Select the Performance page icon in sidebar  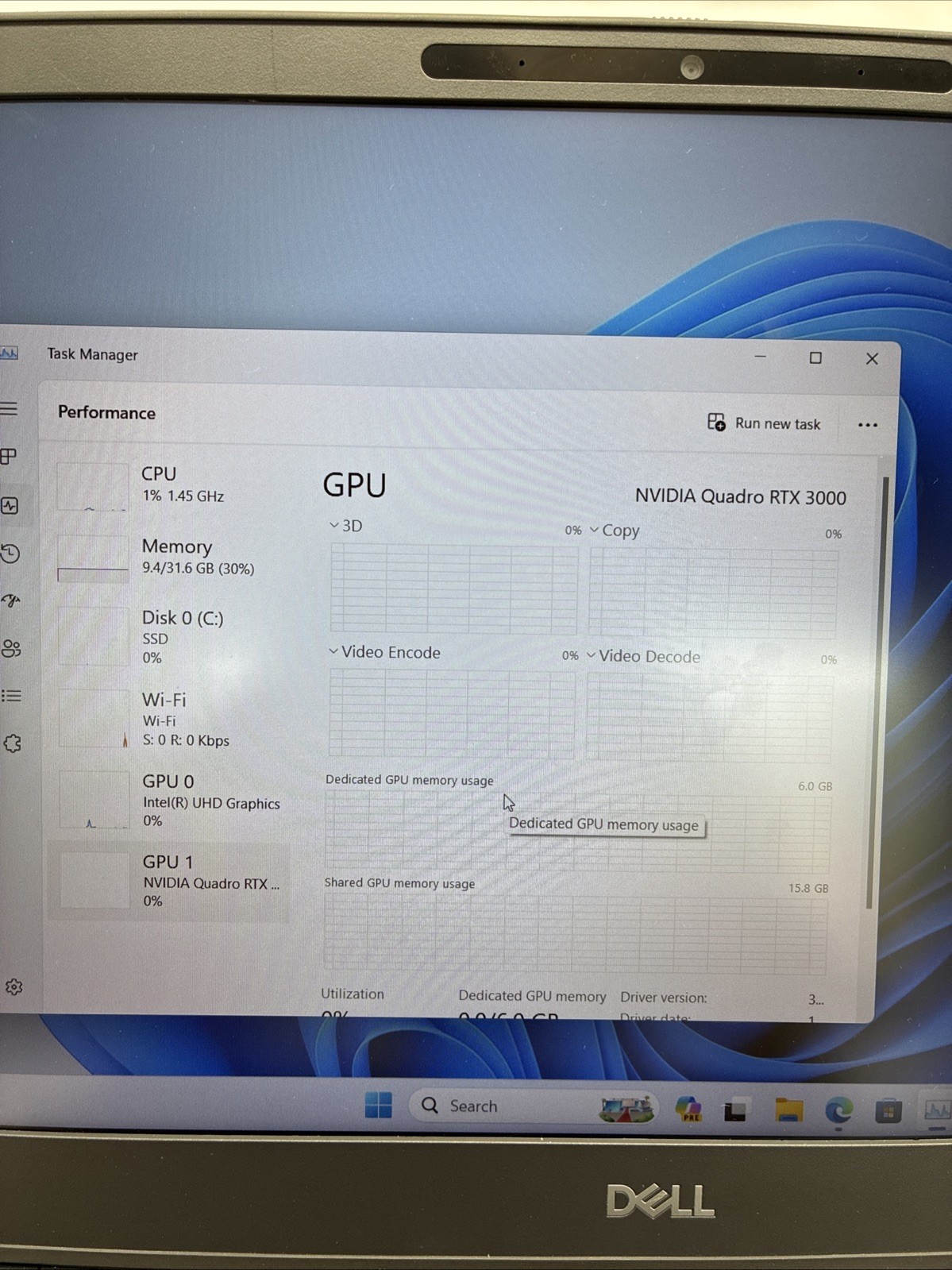click(x=10, y=505)
